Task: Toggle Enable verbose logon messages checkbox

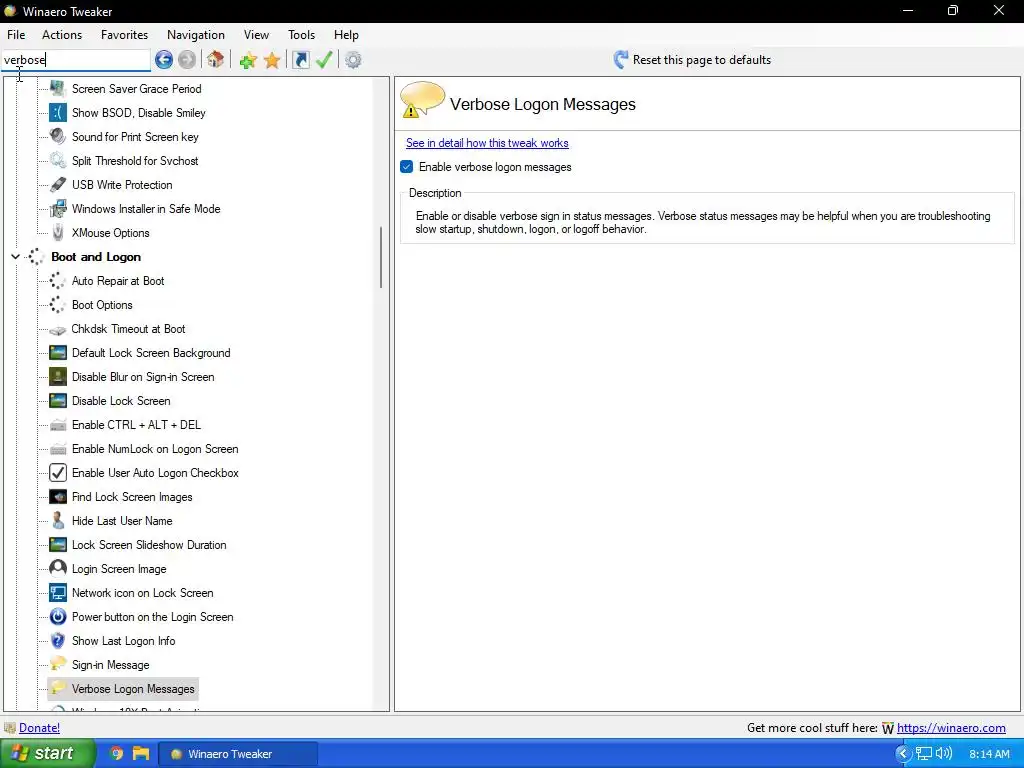Action: tap(407, 167)
